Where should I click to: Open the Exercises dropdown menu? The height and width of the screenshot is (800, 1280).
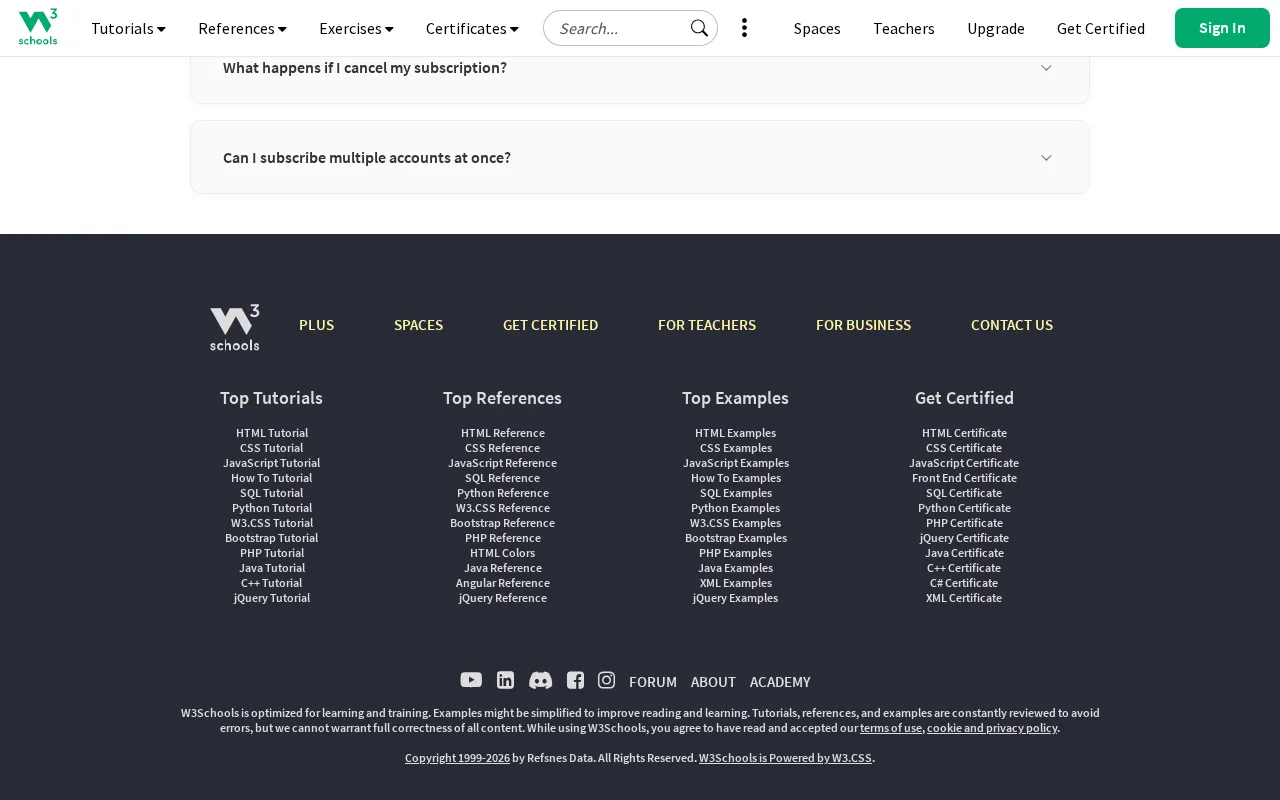pyautogui.click(x=356, y=28)
